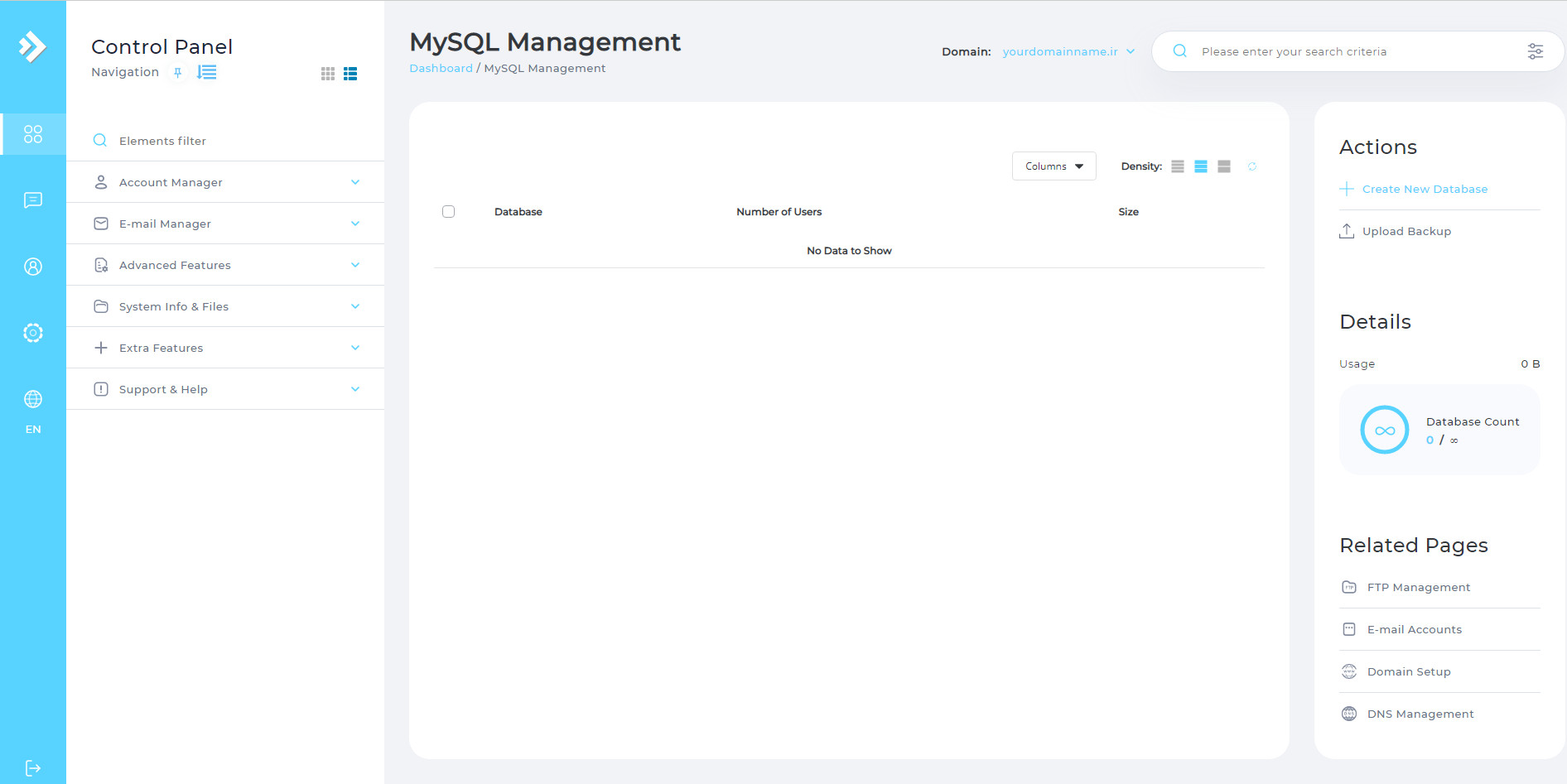The width and height of the screenshot is (1567, 784).
Task: Click the sort list icon beside Navigation
Action: point(207,73)
